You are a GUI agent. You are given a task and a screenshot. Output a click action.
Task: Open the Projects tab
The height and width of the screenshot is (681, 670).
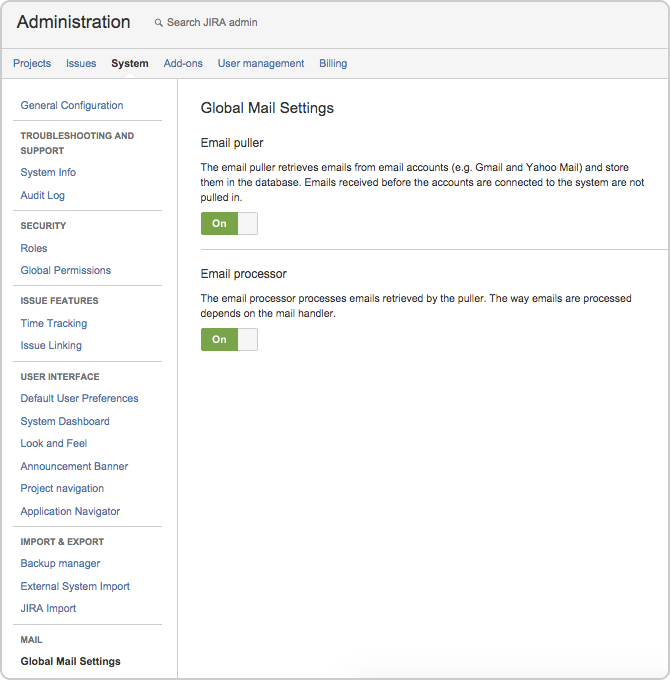(32, 63)
